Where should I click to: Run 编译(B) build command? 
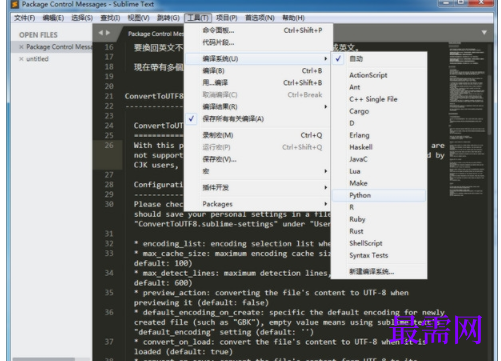pos(258,71)
